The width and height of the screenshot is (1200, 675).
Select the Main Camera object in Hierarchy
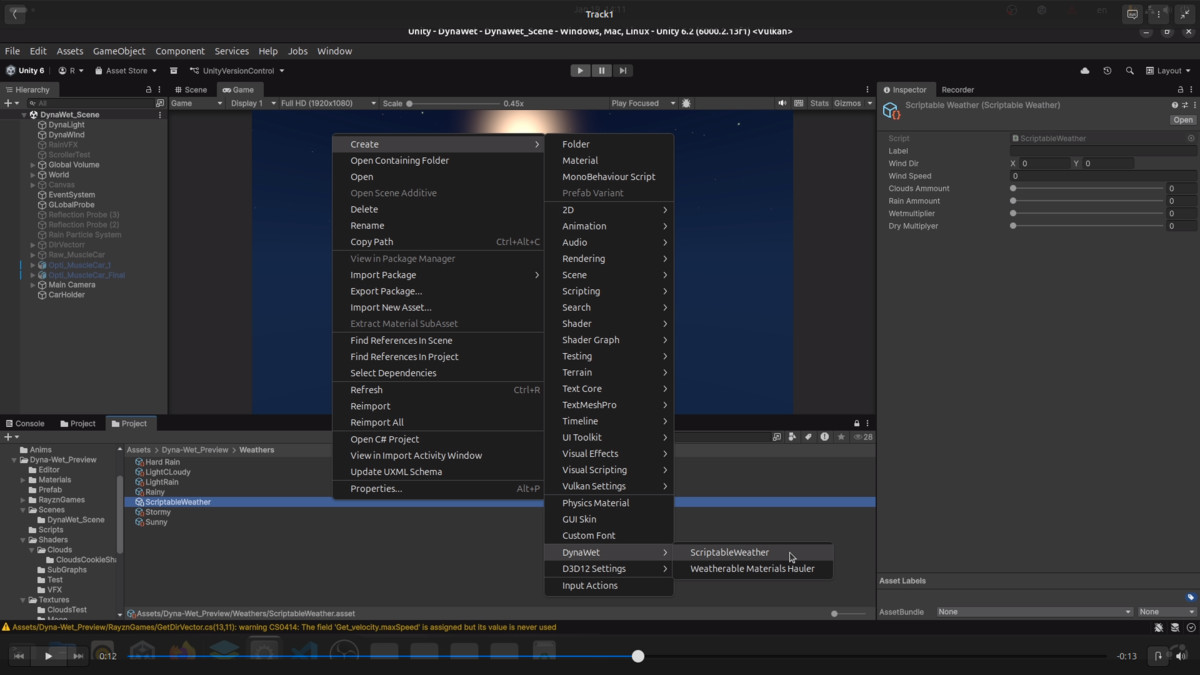pyautogui.click(x=72, y=285)
